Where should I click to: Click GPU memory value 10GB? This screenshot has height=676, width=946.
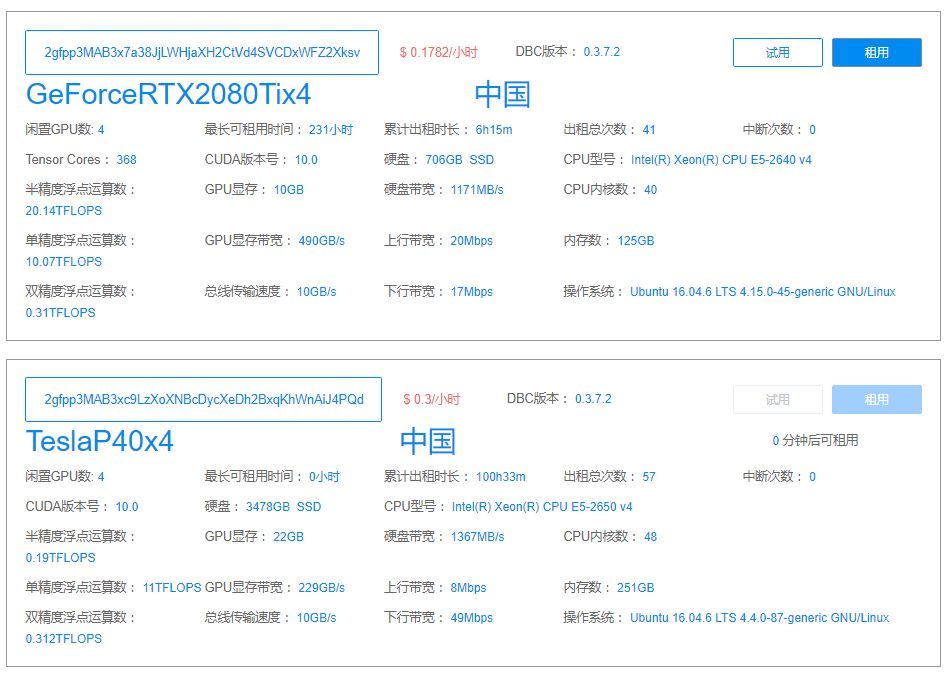(x=288, y=190)
